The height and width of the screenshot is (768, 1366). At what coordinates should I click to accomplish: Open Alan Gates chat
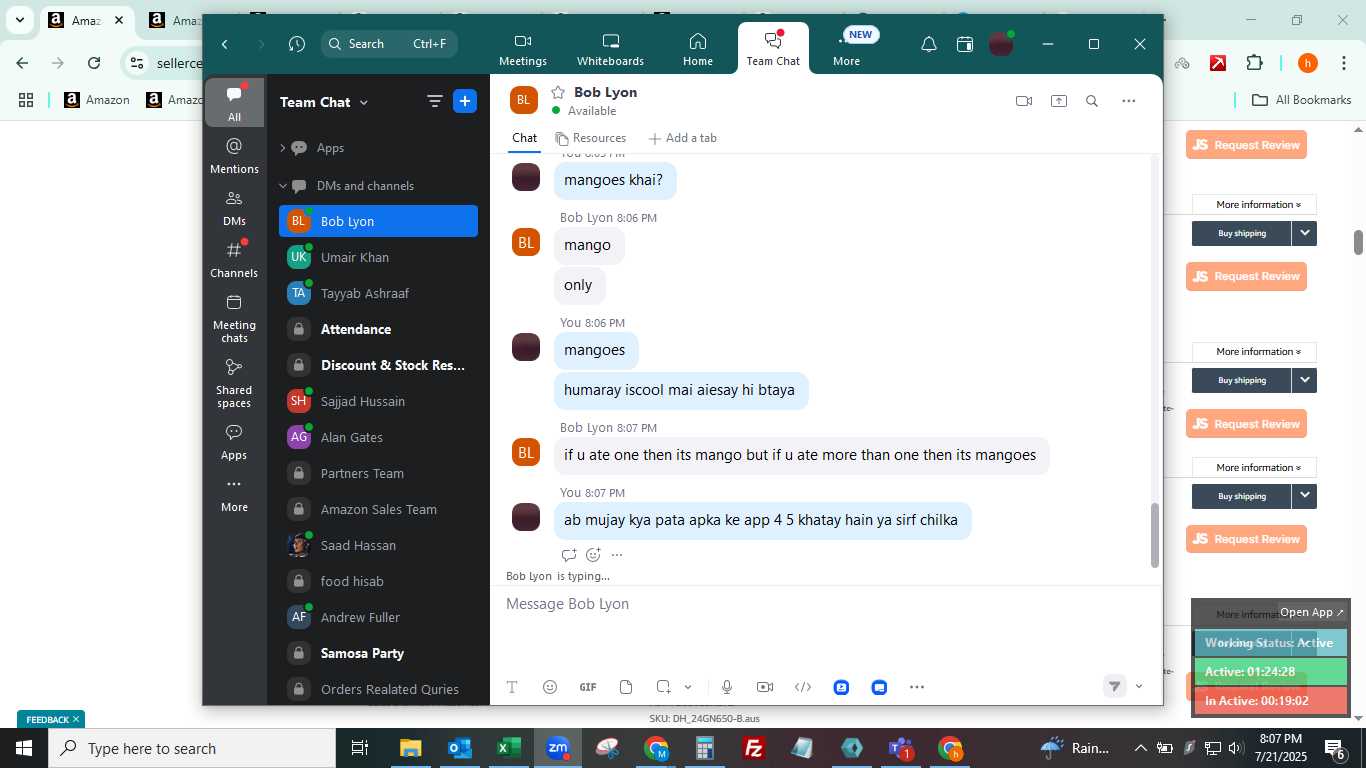(x=378, y=437)
